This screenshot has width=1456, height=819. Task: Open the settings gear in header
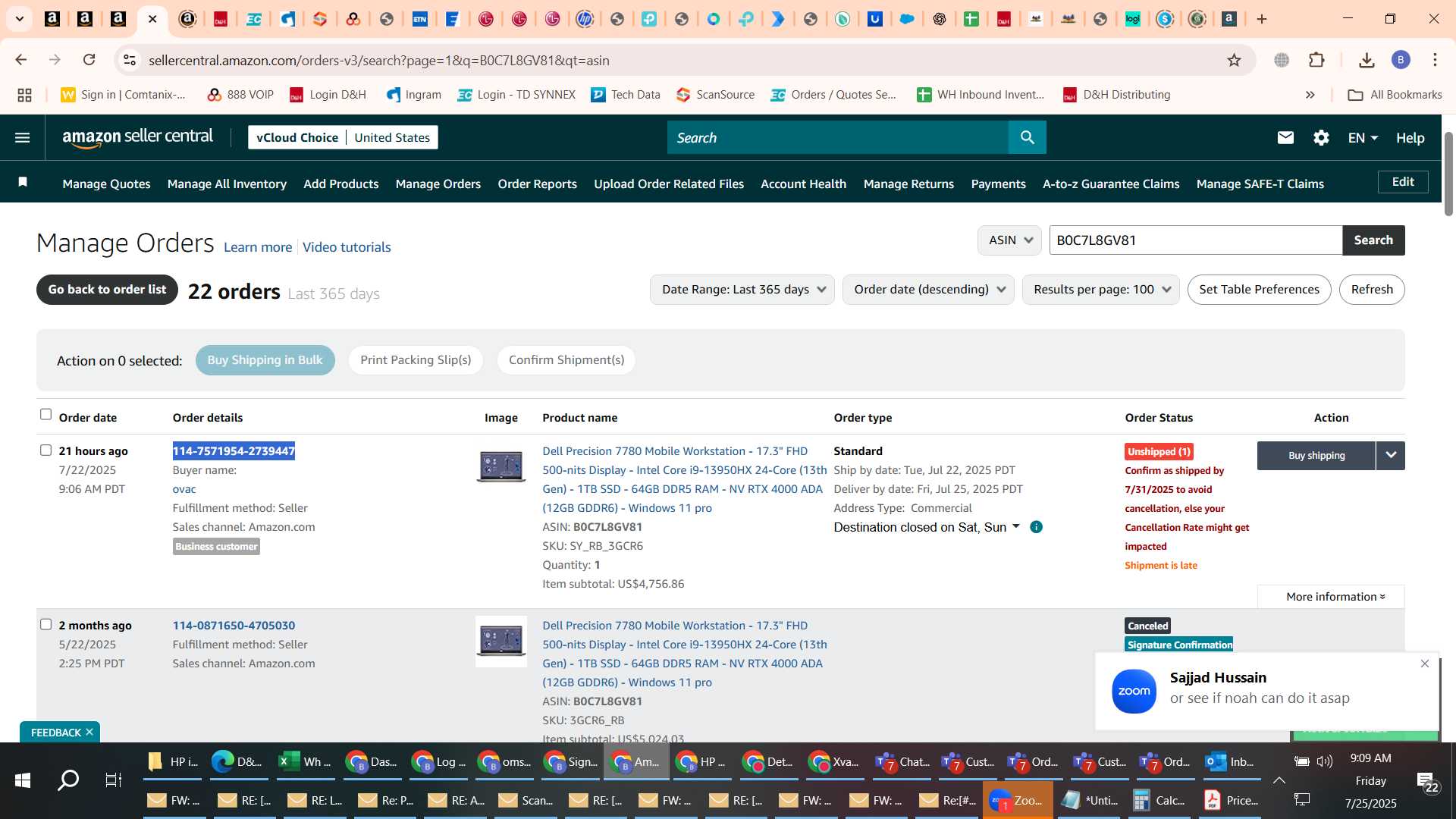[x=1321, y=137]
